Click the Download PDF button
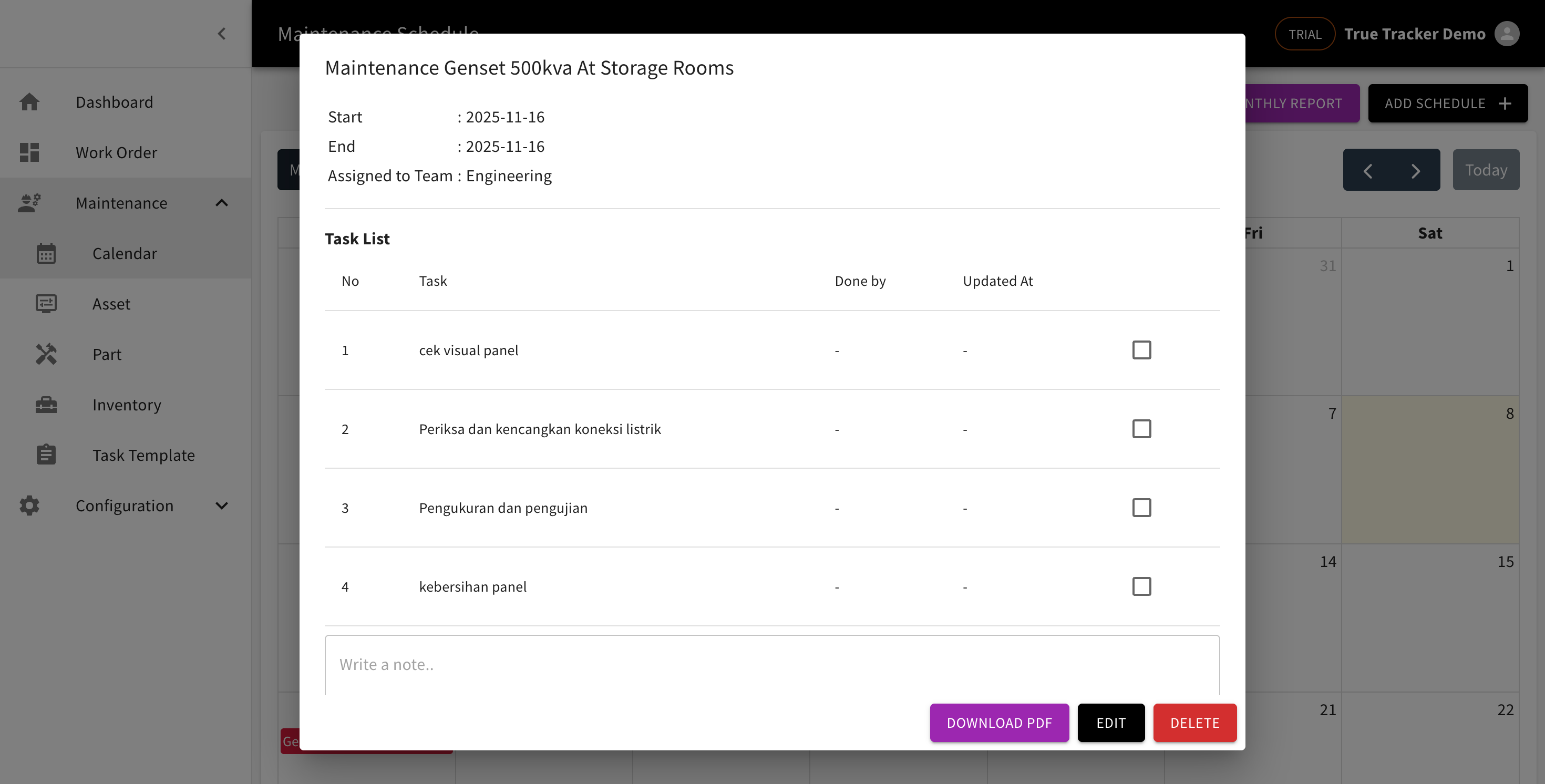This screenshot has height=784, width=1545. click(x=998, y=723)
